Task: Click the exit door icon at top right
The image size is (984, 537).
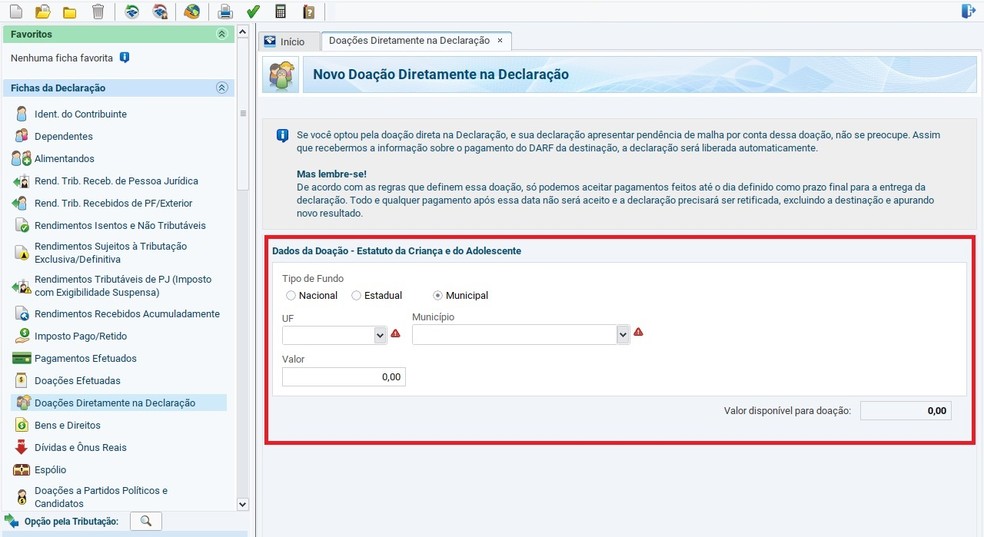Action: pos(968,11)
